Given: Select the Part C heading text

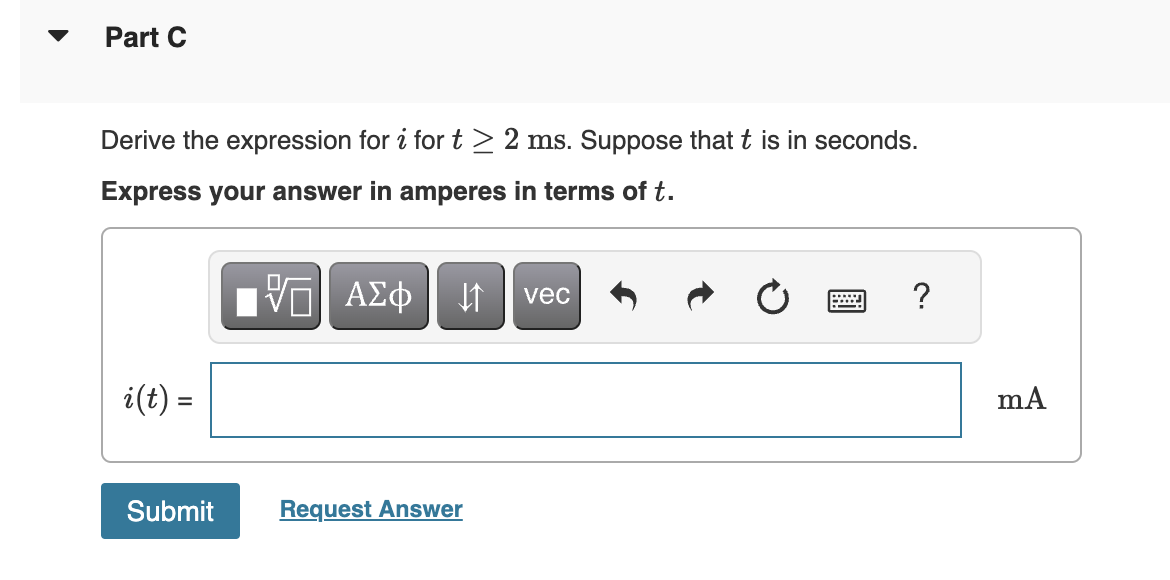Looking at the screenshot, I should pyautogui.click(x=146, y=37).
